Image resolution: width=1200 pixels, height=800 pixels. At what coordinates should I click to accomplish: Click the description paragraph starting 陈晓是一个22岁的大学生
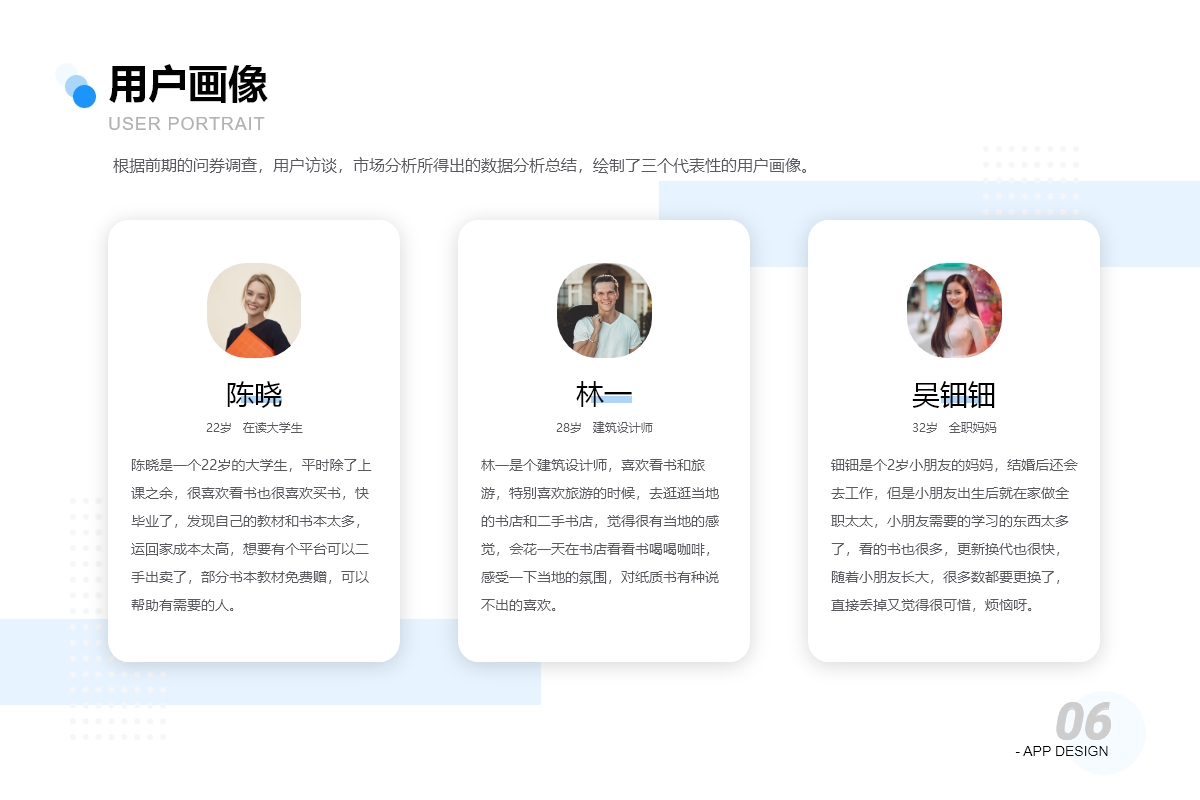(251, 535)
